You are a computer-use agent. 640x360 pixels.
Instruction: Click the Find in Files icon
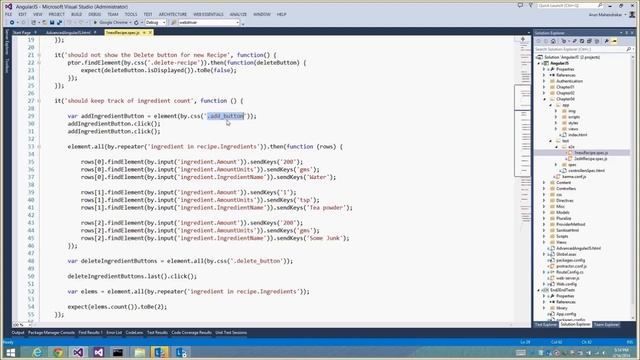173,22
